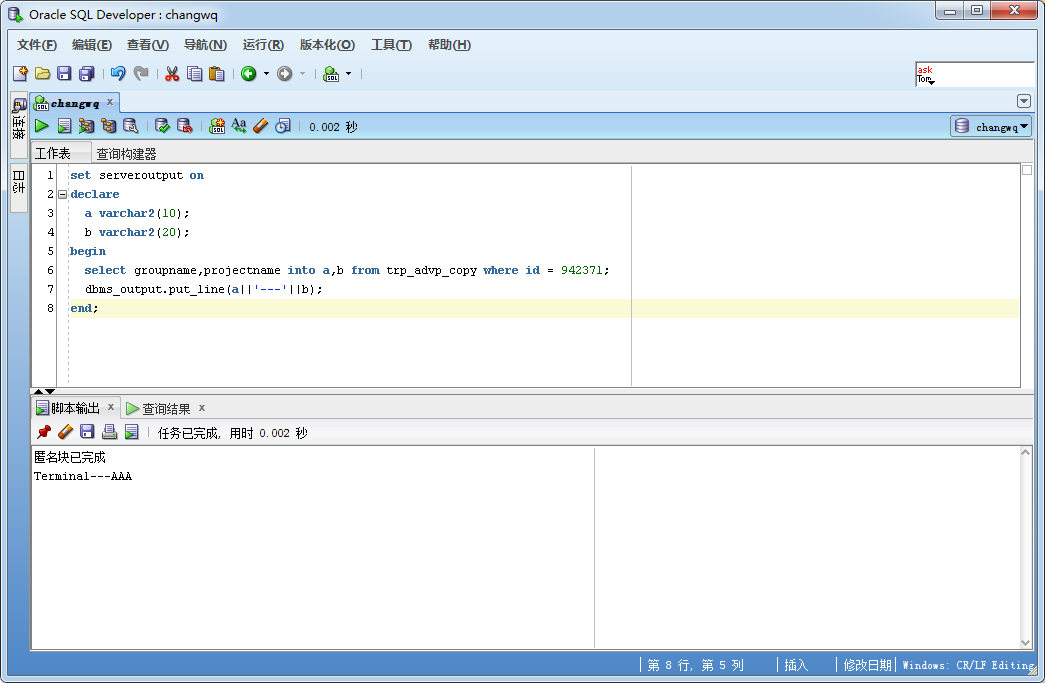Click the Save All icon
Screen dimensions: 1045x683
[87, 73]
